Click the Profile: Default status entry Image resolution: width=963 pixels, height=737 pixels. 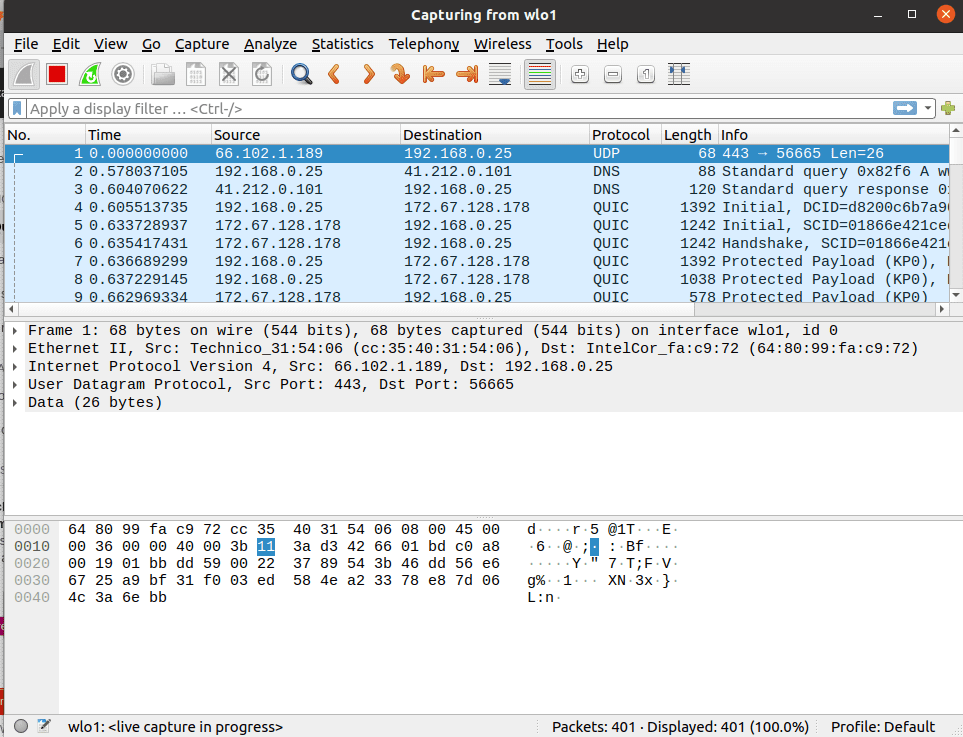coord(883,727)
